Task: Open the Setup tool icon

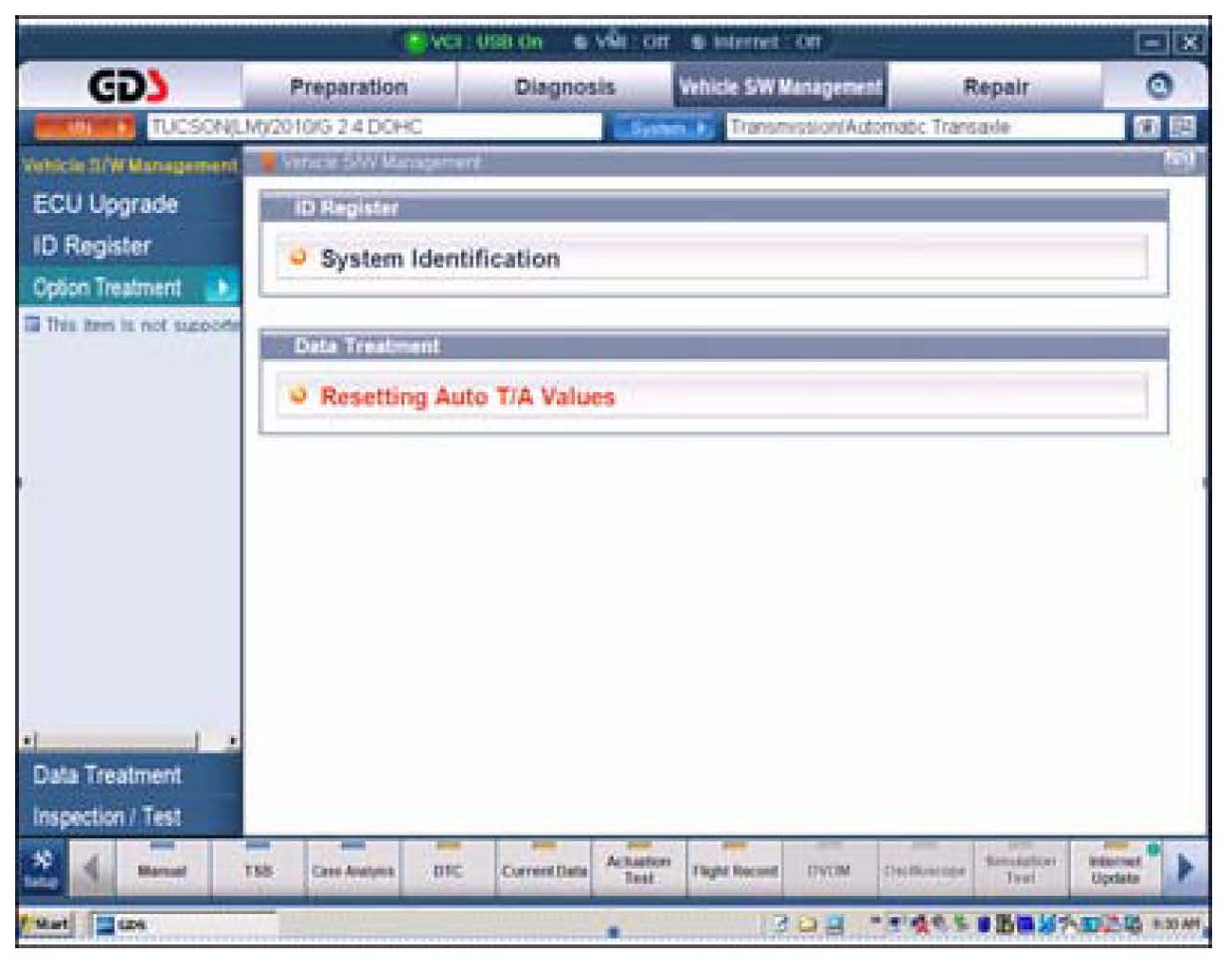Action: [x=43, y=867]
